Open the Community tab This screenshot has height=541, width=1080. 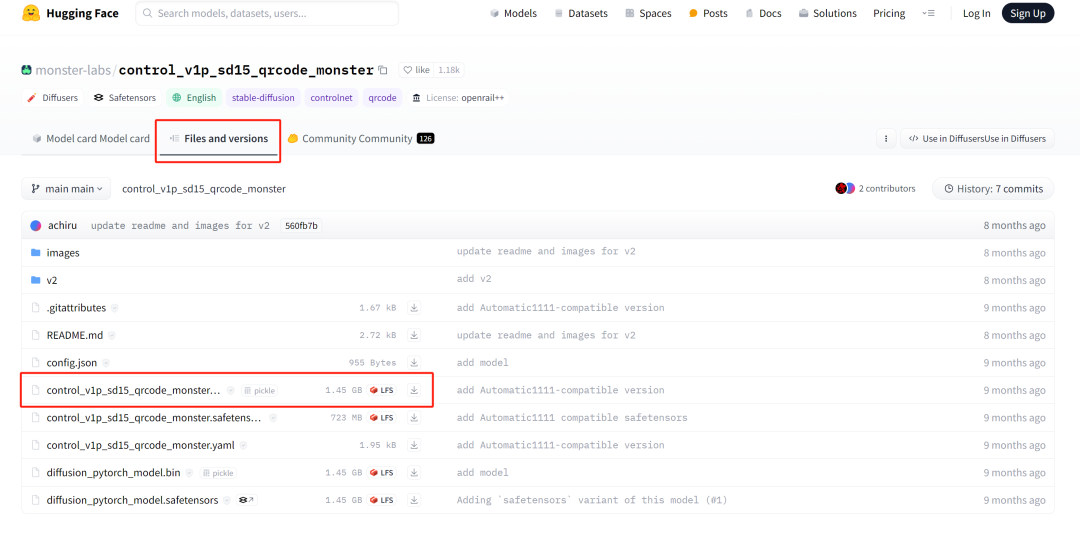tap(360, 139)
